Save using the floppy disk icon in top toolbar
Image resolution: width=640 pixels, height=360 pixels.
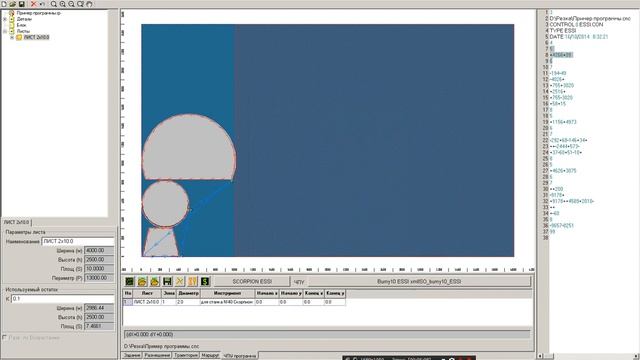point(22,4)
